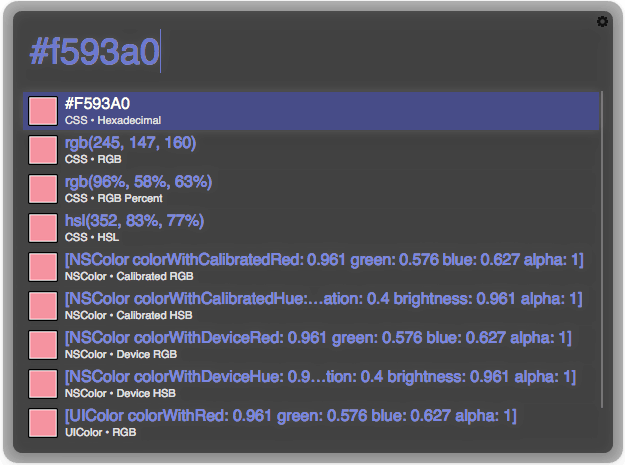Click the 'CSS • HSL' subtitle
Image resolution: width=625 pixels, height=465 pixels.
(x=92, y=237)
